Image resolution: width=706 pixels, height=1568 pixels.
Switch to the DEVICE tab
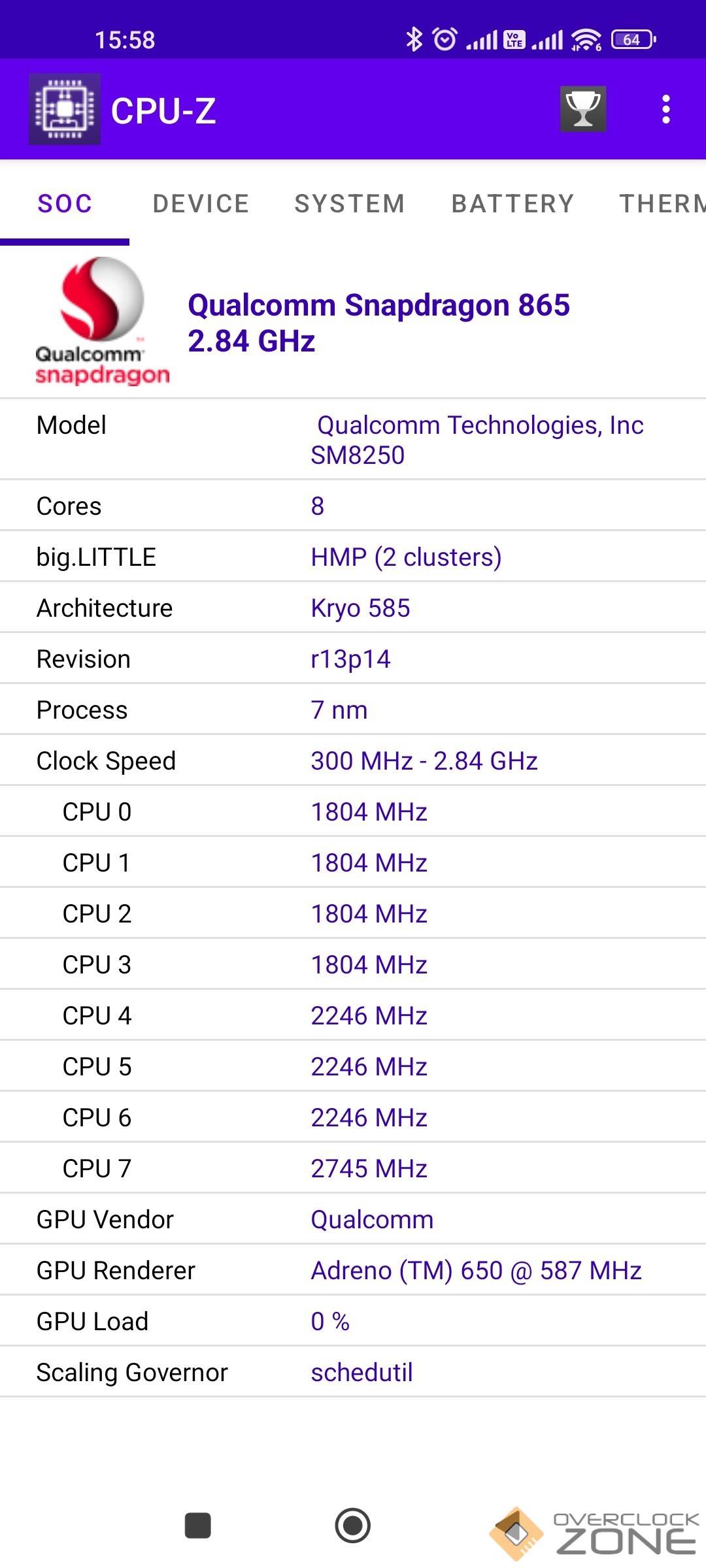[201, 204]
